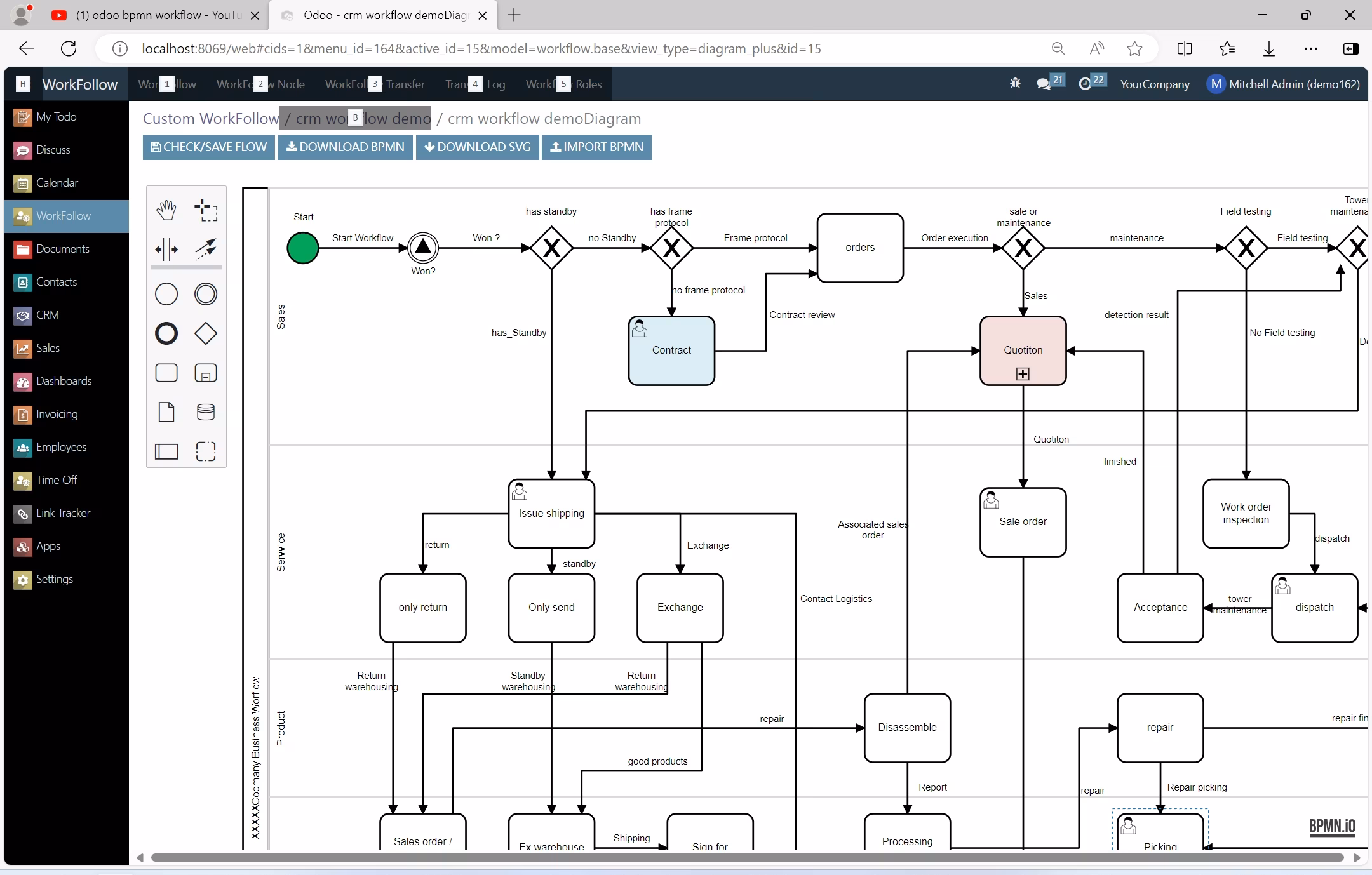
Task: Activate the global connect tool
Action: (x=206, y=250)
